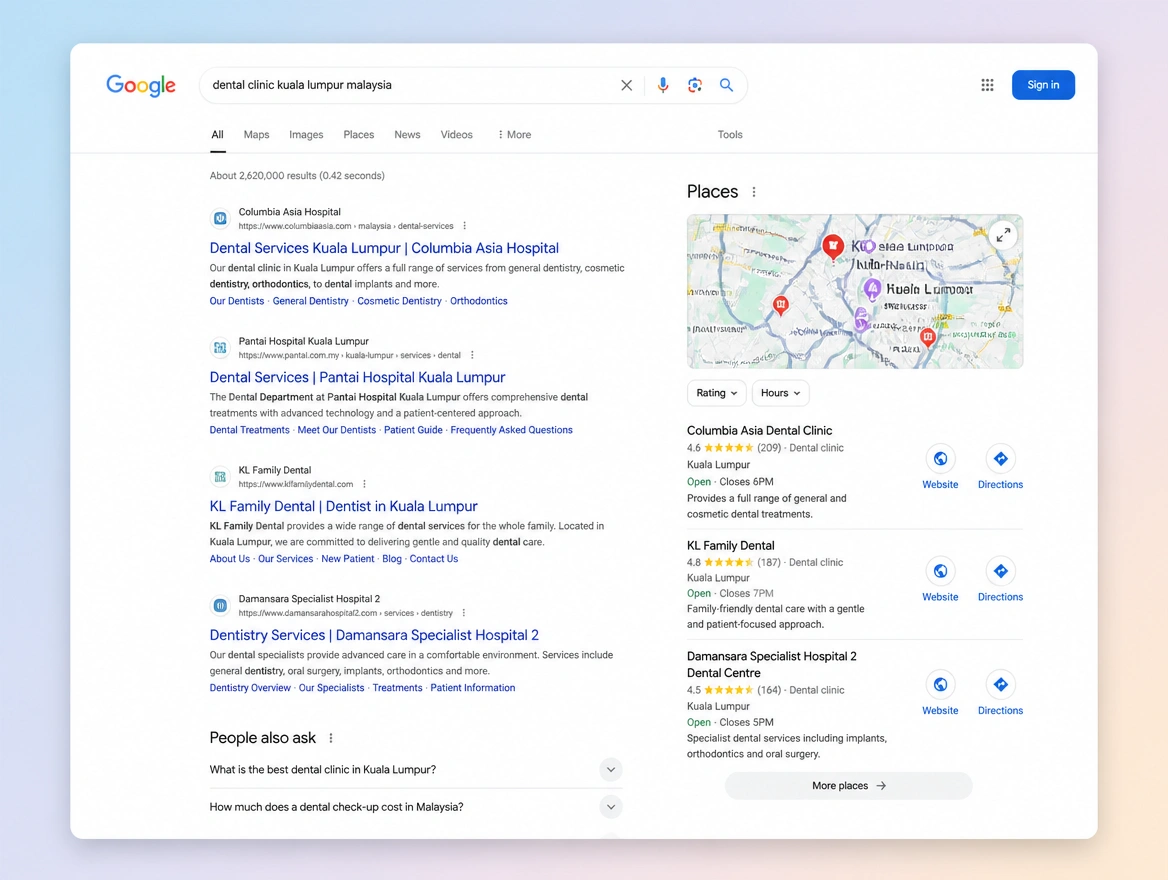Switch to the Videos tab

click(457, 135)
